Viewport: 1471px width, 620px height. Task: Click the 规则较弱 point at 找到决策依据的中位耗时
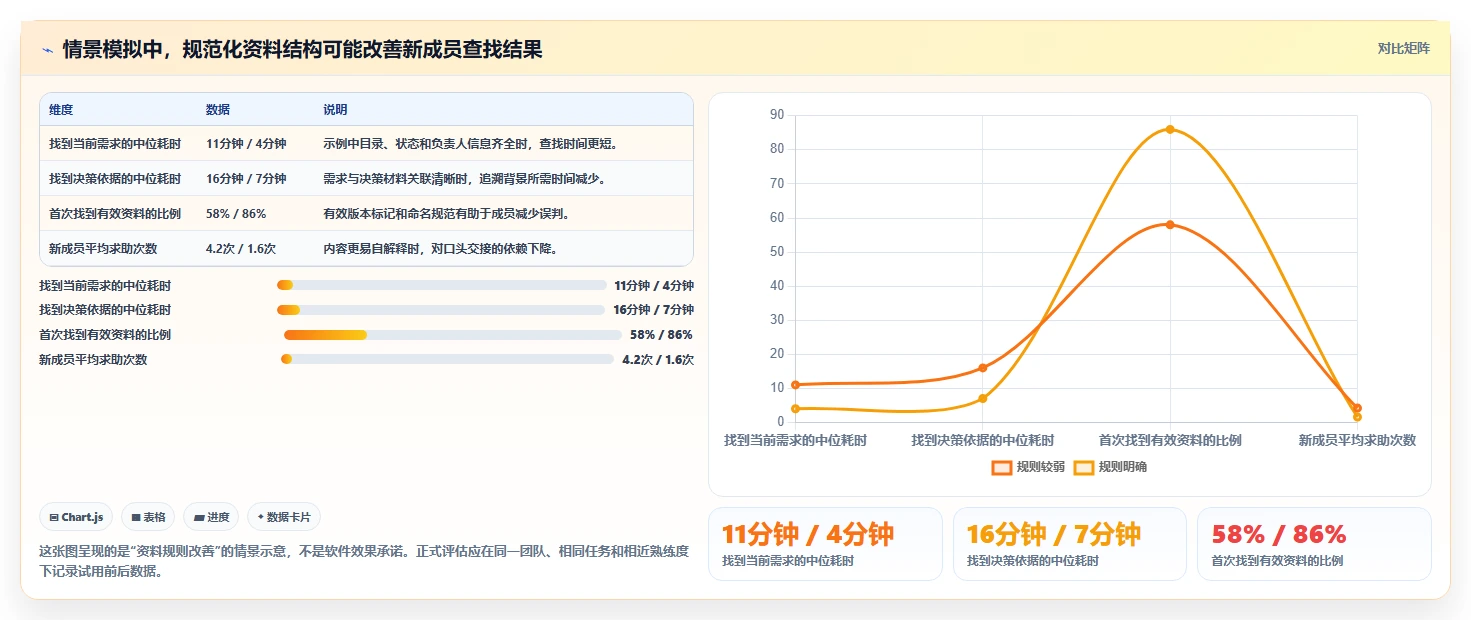983,368
